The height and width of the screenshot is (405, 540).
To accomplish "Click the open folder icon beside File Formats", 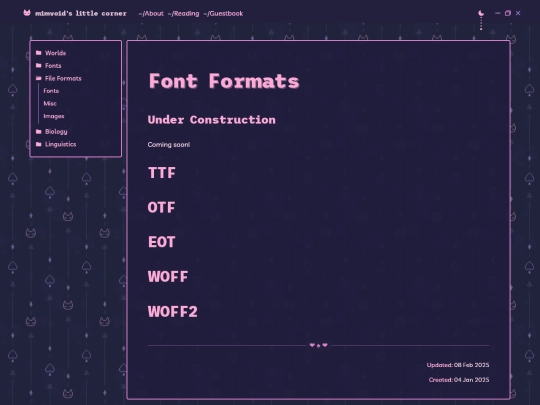I will point(39,78).
